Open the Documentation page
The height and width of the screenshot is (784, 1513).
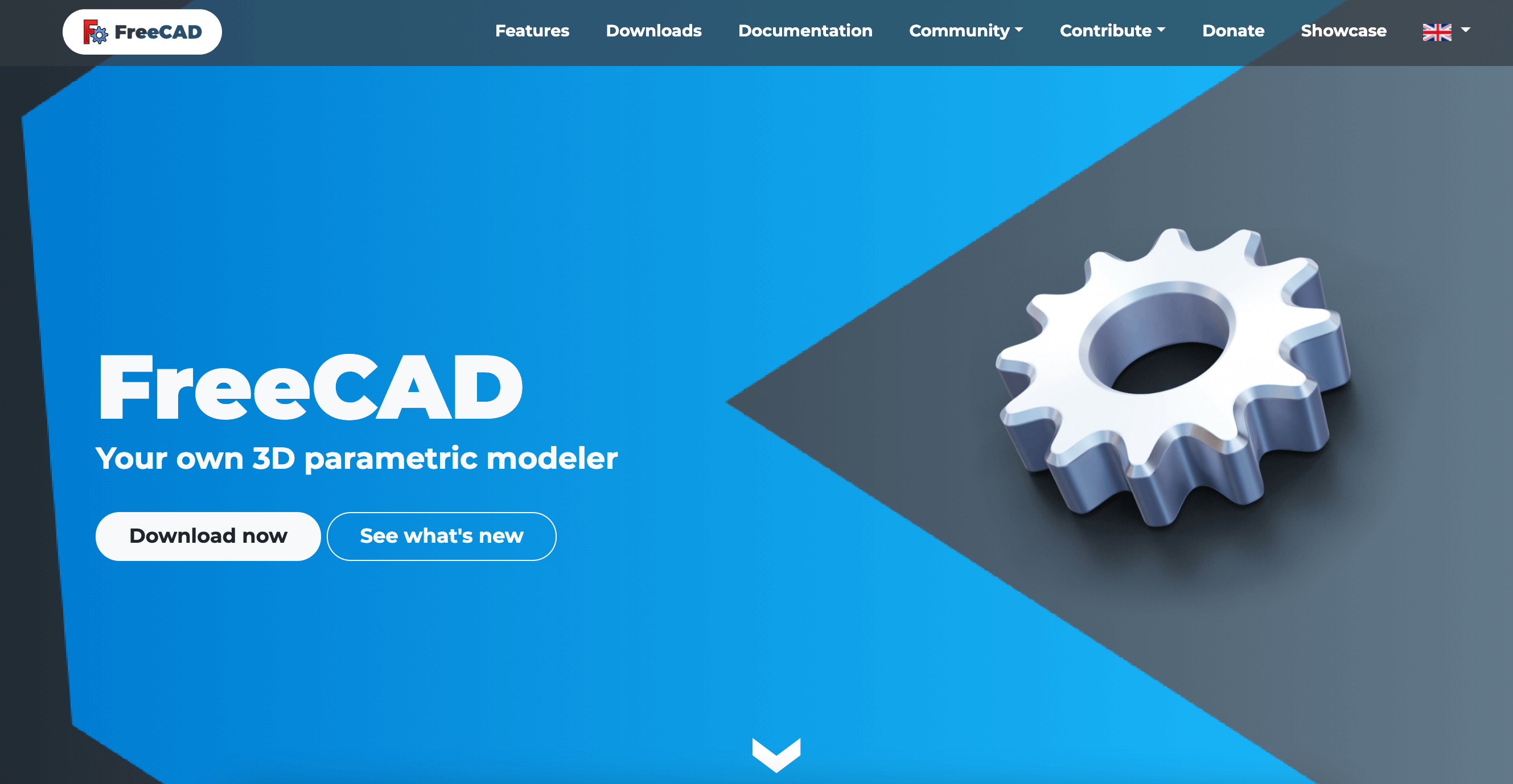(805, 30)
